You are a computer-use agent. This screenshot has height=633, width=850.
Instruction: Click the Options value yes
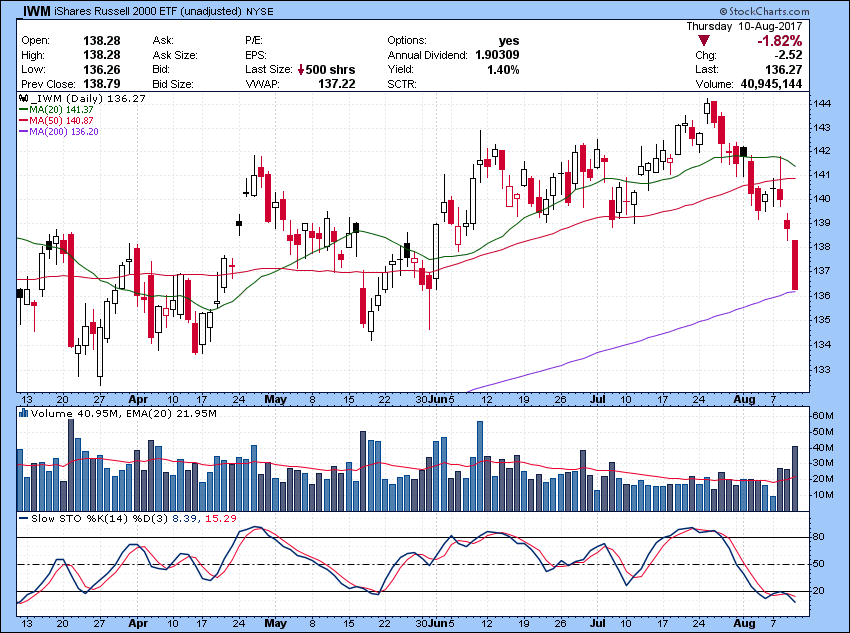509,41
